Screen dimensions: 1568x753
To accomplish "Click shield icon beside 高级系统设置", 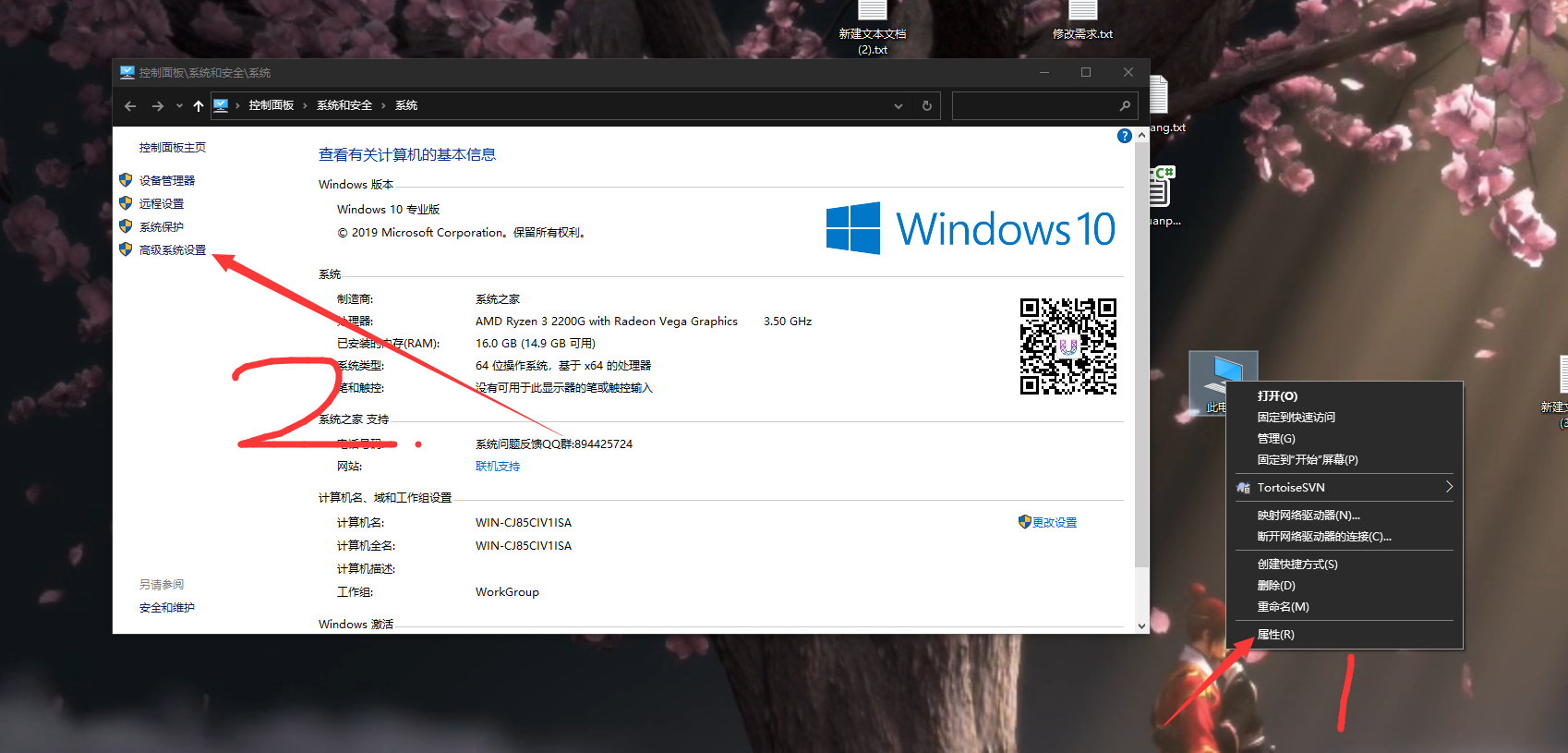I will click(x=126, y=249).
